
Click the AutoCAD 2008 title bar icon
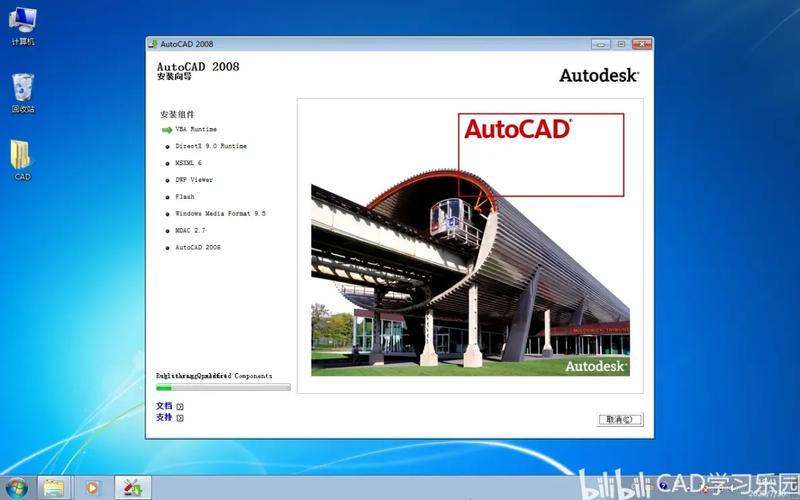tap(153, 44)
